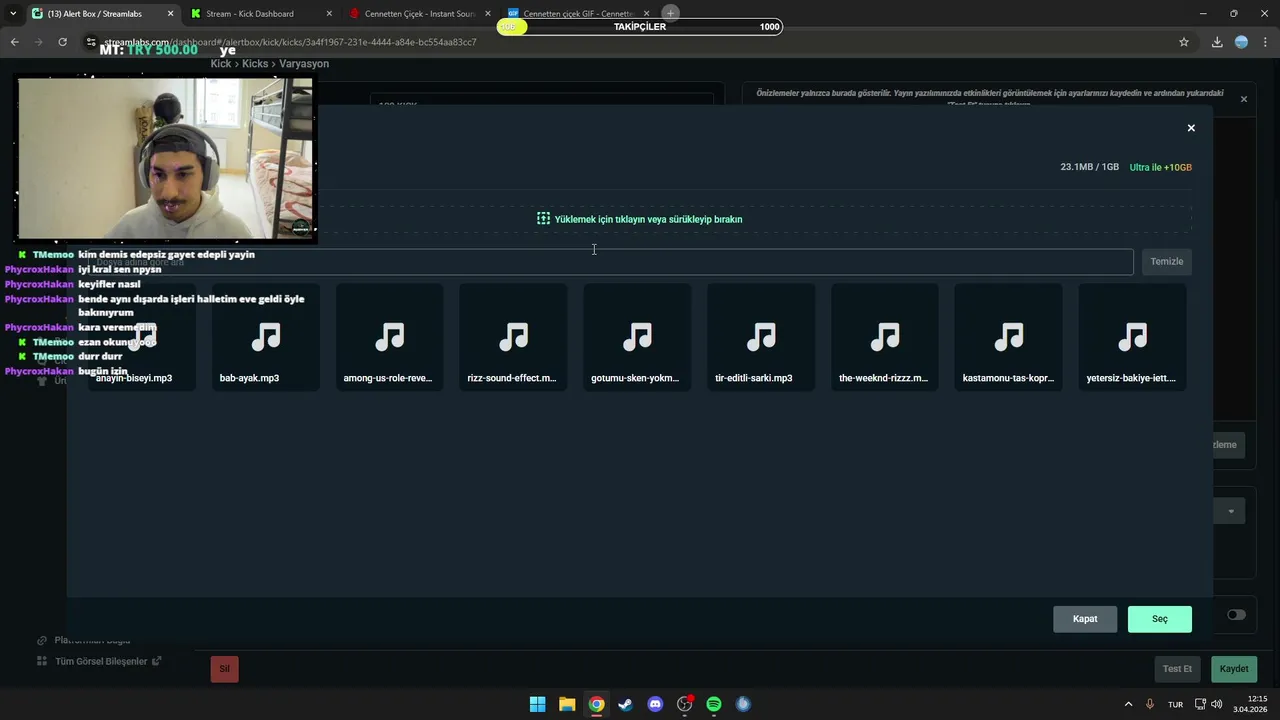Click the Kapat button
Image resolution: width=1280 pixels, height=720 pixels.
[1085, 619]
